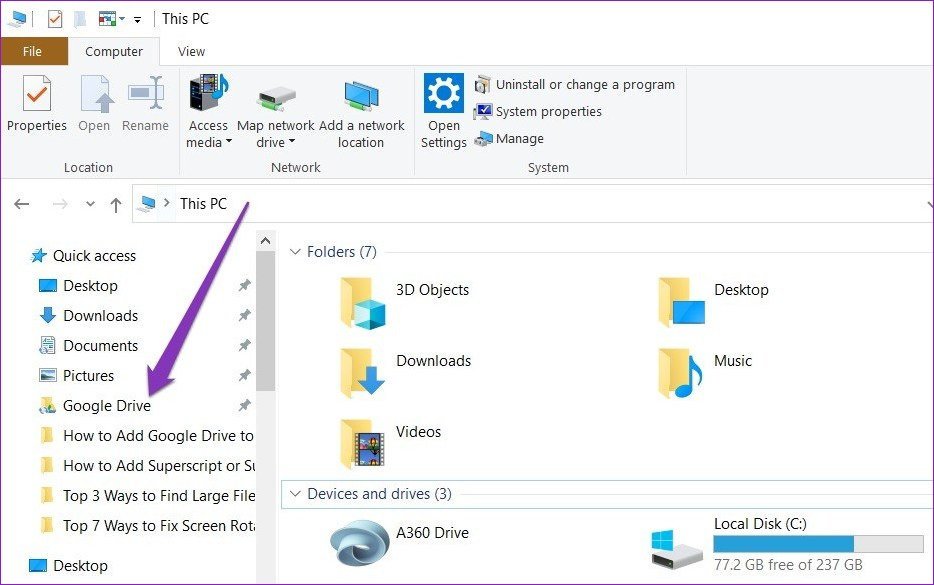Open the File menu
This screenshot has height=585, width=934.
click(34, 50)
